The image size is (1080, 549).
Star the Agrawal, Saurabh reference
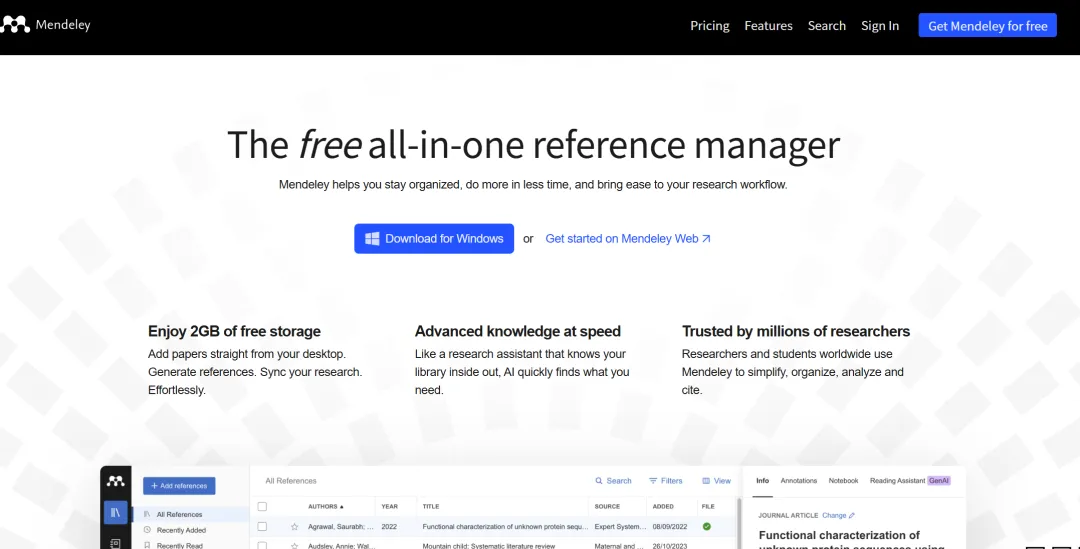click(x=294, y=526)
